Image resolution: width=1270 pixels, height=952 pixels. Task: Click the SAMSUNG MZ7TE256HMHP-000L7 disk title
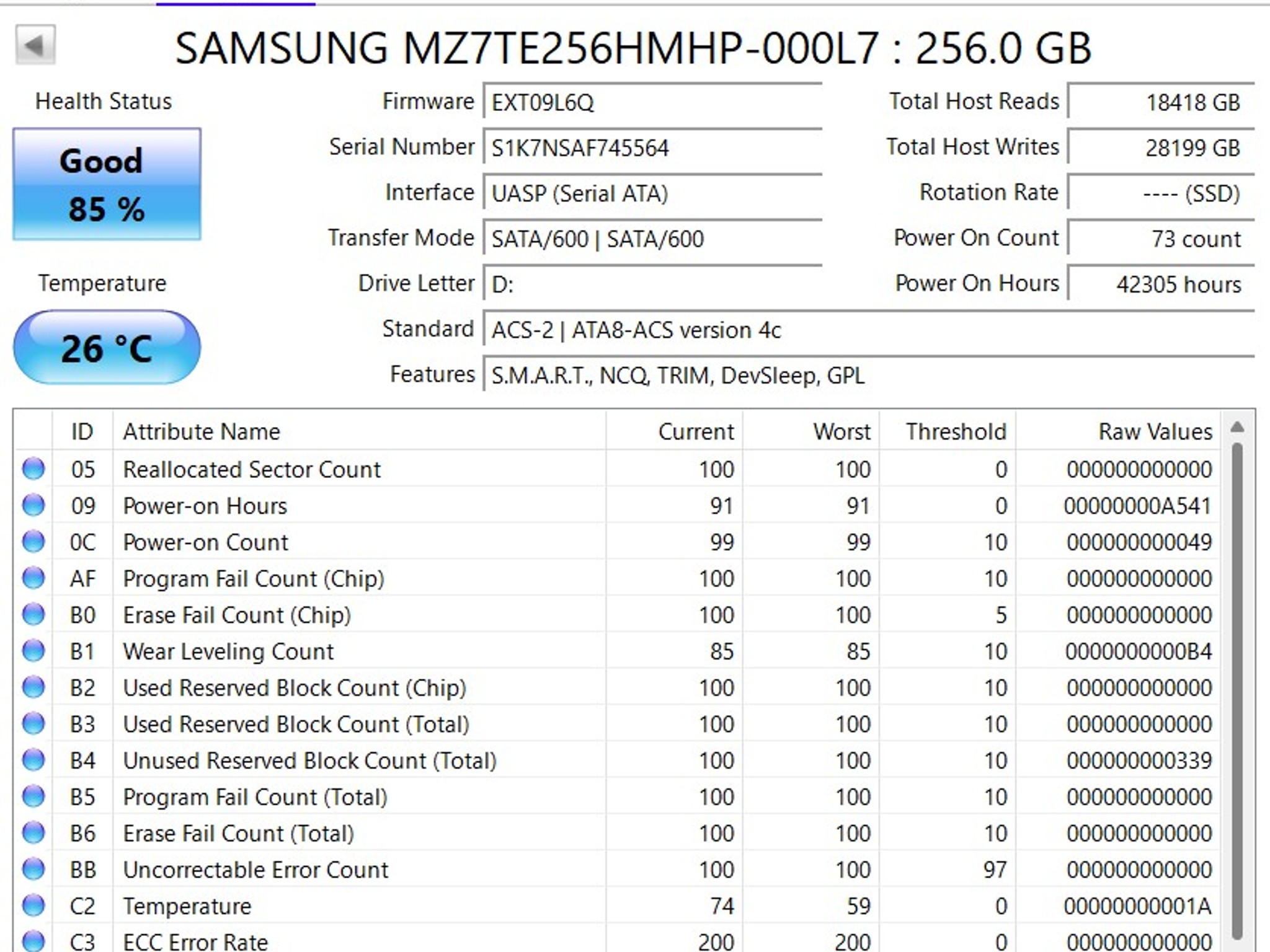tap(633, 48)
